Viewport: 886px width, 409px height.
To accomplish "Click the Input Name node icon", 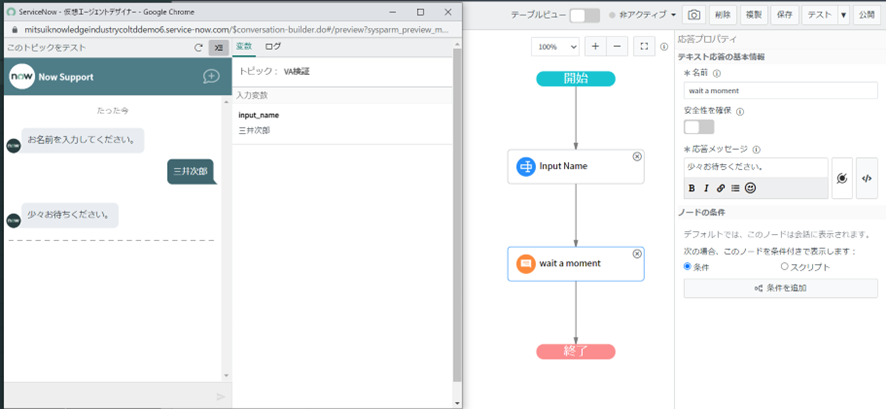I will pyautogui.click(x=525, y=166).
